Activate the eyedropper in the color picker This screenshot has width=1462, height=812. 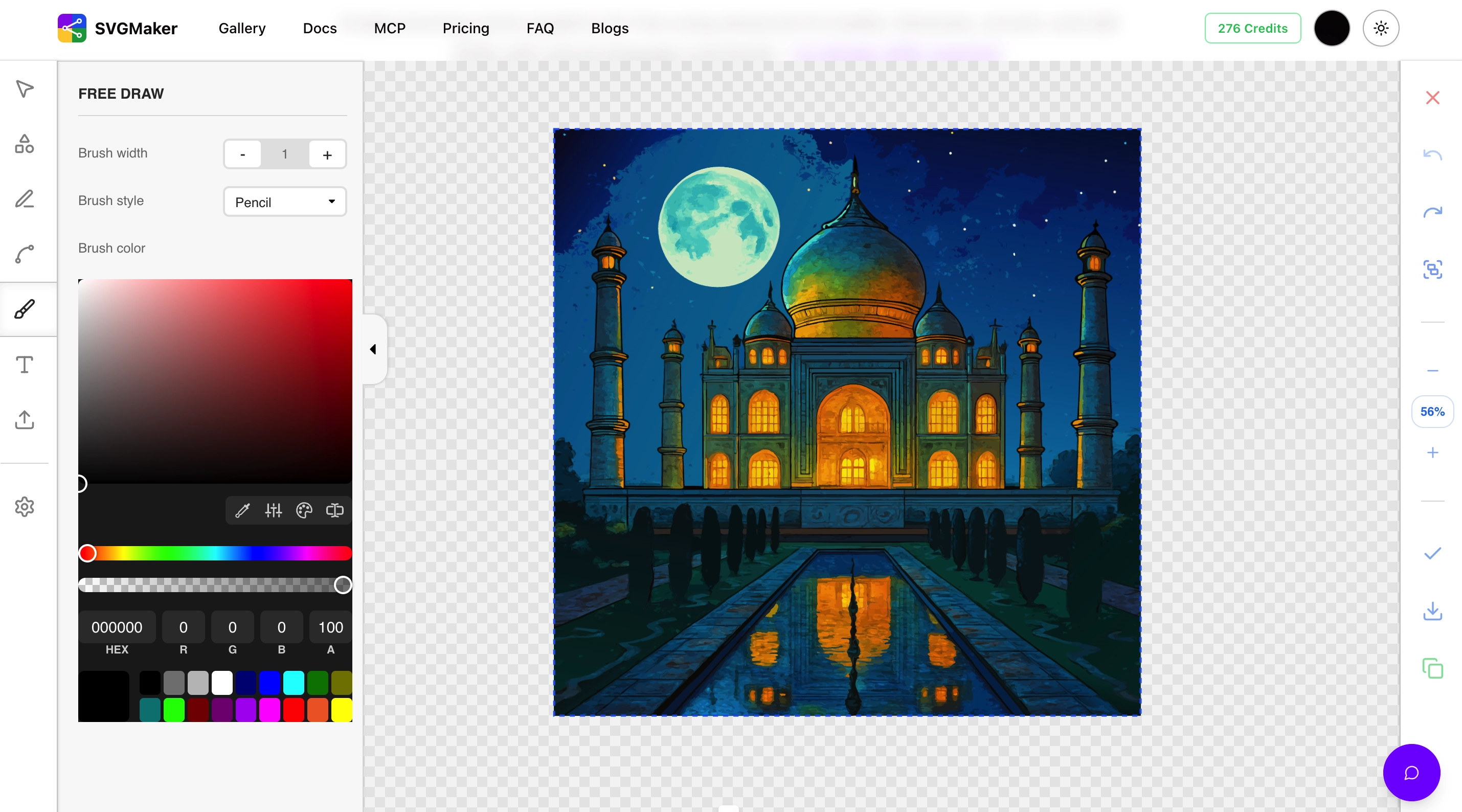coord(242,510)
